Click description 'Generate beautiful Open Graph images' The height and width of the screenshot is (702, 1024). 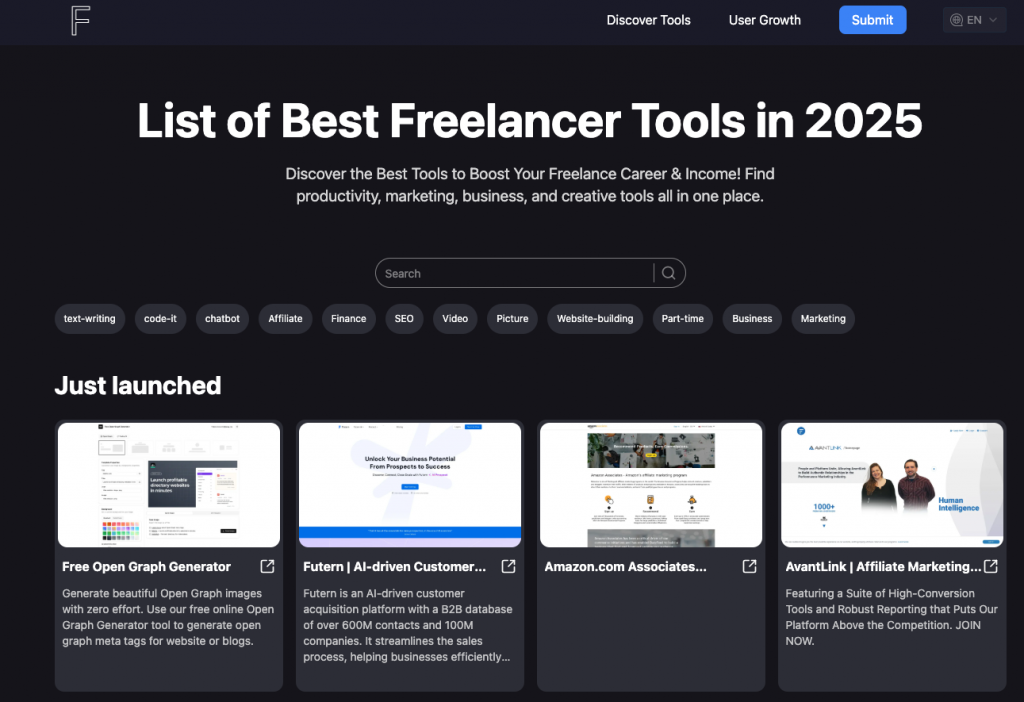[168, 617]
